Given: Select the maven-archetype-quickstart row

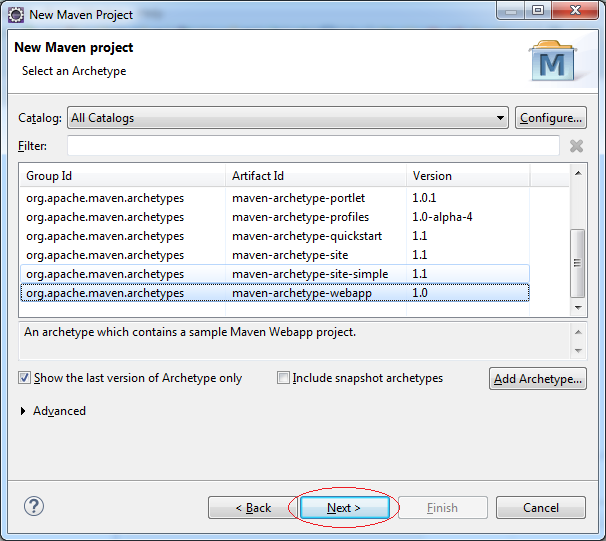Looking at the screenshot, I should click(x=275, y=236).
